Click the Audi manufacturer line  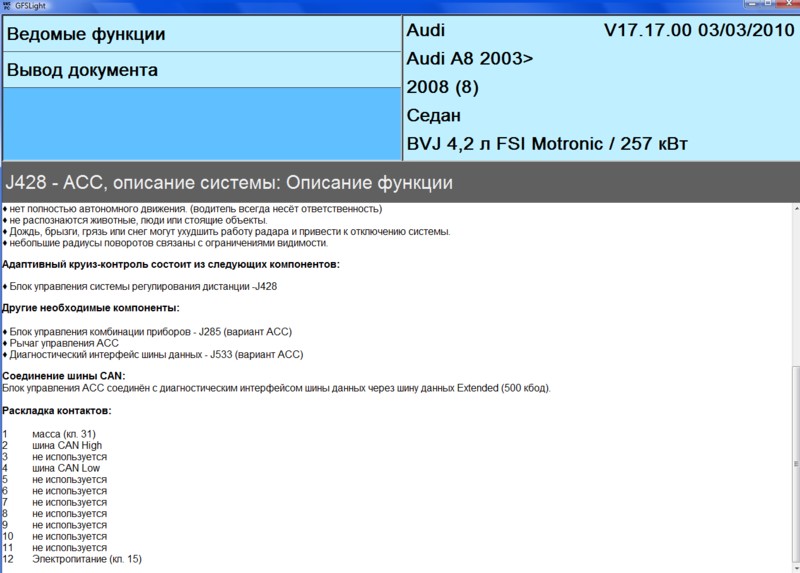coord(426,31)
